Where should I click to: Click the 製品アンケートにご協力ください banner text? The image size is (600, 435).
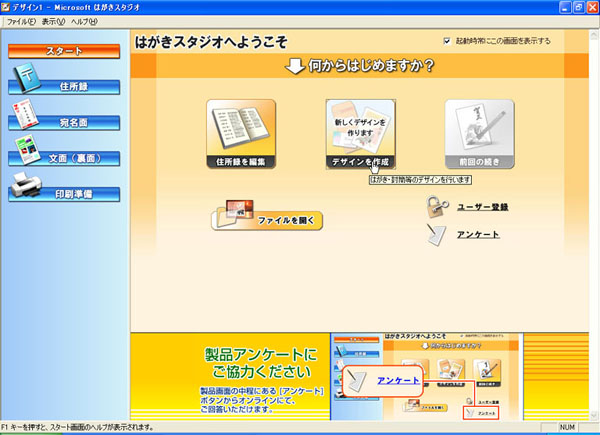coord(261,363)
